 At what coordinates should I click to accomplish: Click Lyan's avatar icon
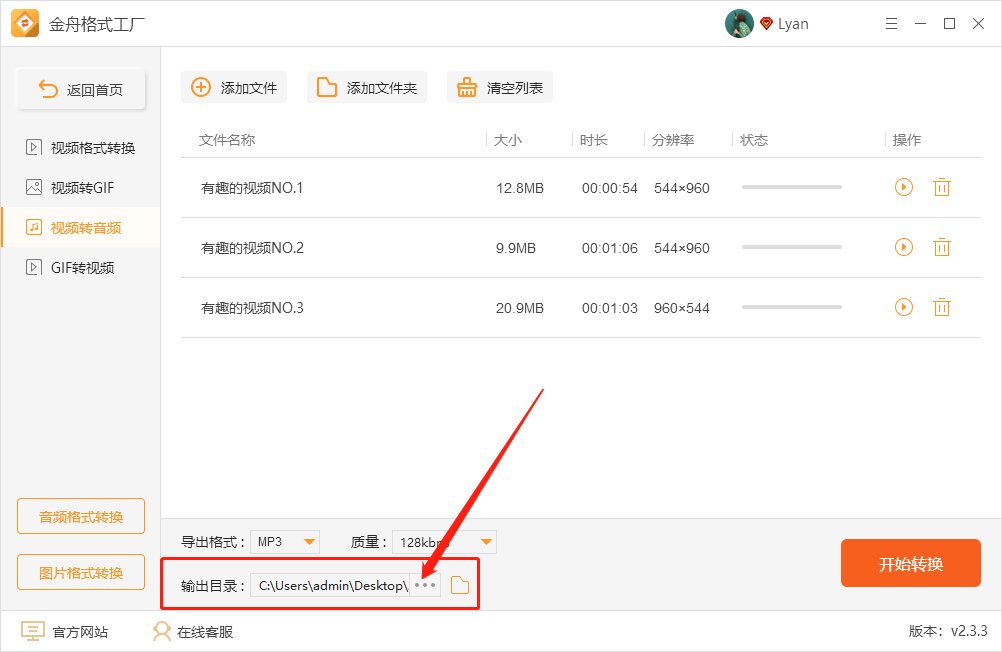(x=739, y=23)
